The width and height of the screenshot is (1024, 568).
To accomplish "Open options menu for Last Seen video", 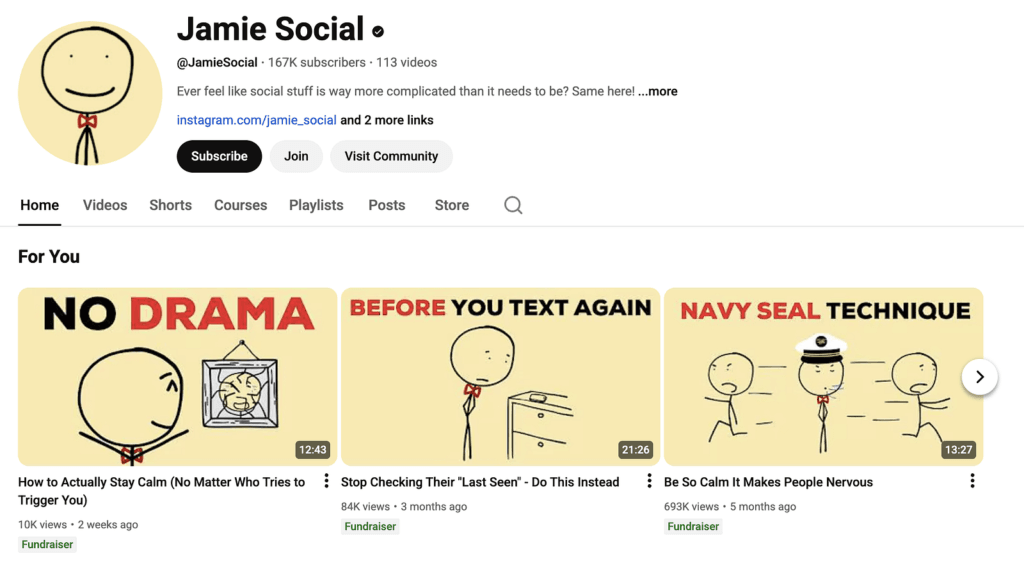I will [649, 482].
